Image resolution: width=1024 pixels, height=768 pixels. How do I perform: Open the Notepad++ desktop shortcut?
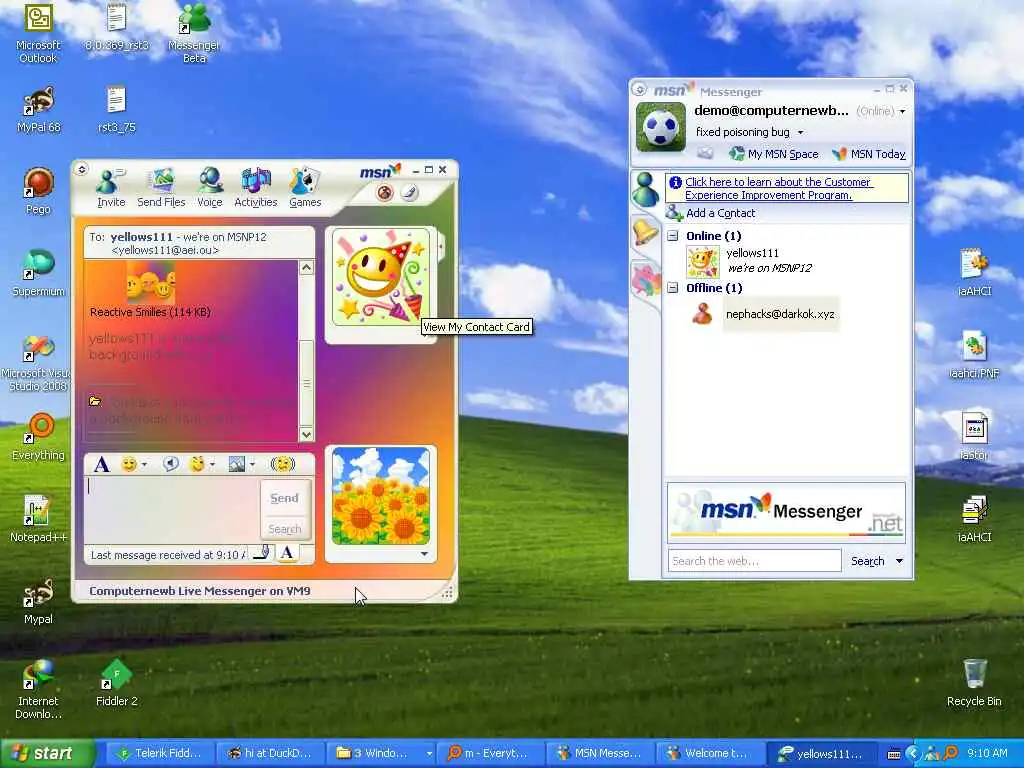(x=38, y=519)
